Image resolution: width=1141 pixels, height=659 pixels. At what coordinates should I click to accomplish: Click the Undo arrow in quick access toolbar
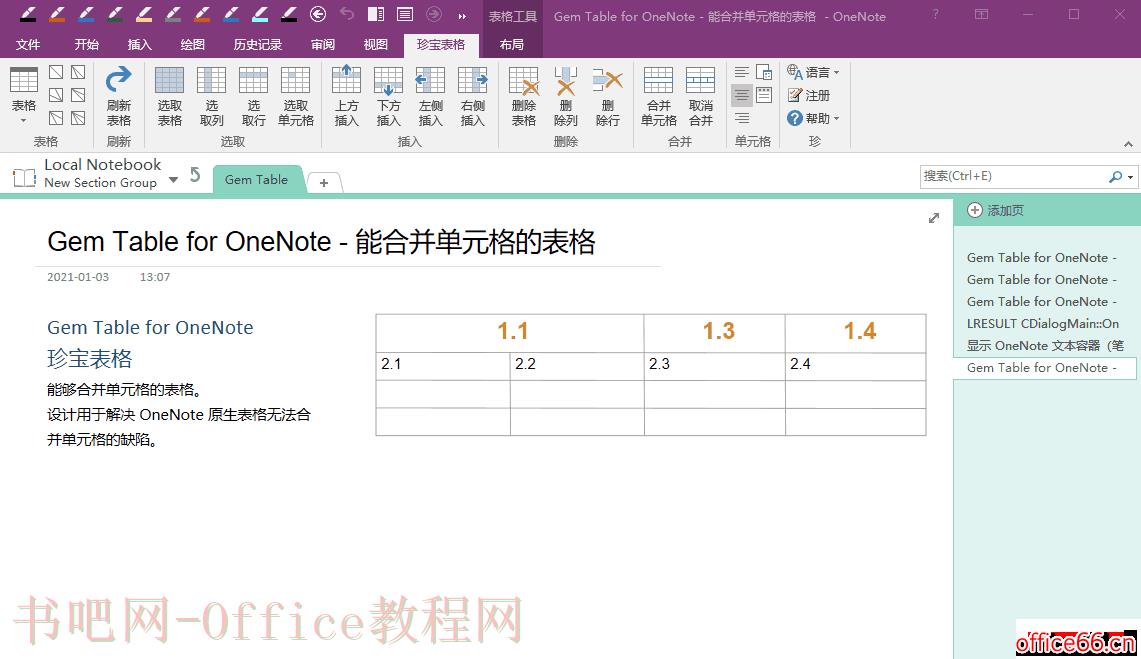[347, 14]
